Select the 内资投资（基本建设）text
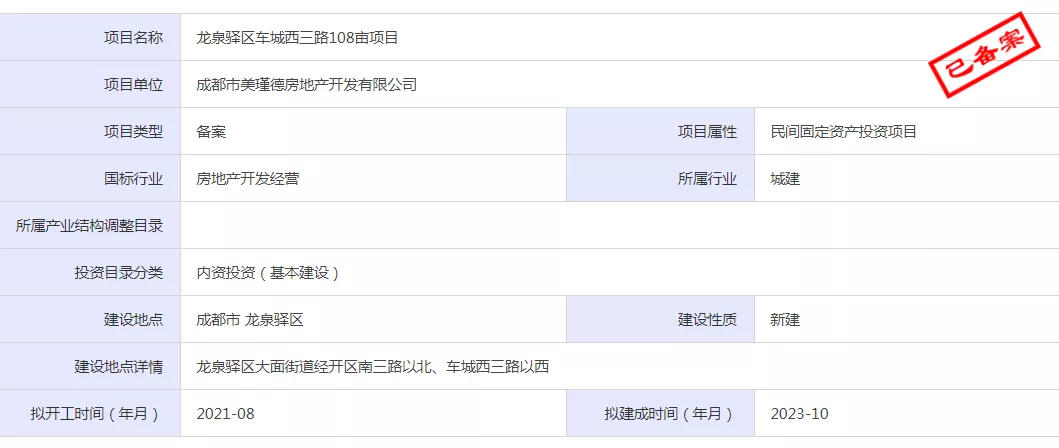 [268, 273]
